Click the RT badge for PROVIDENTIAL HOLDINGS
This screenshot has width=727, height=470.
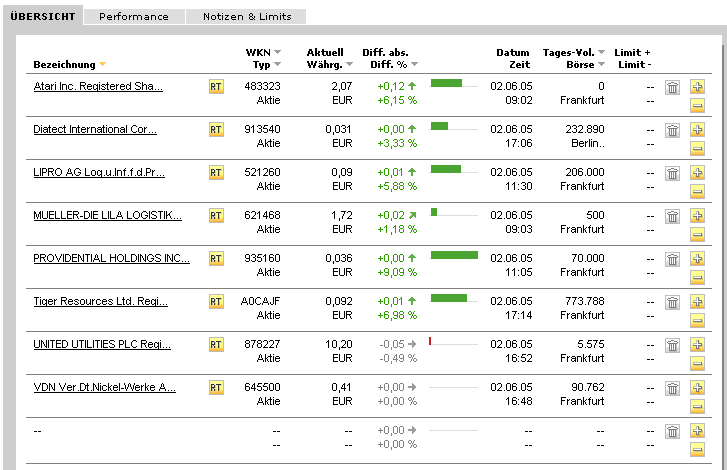(x=216, y=259)
